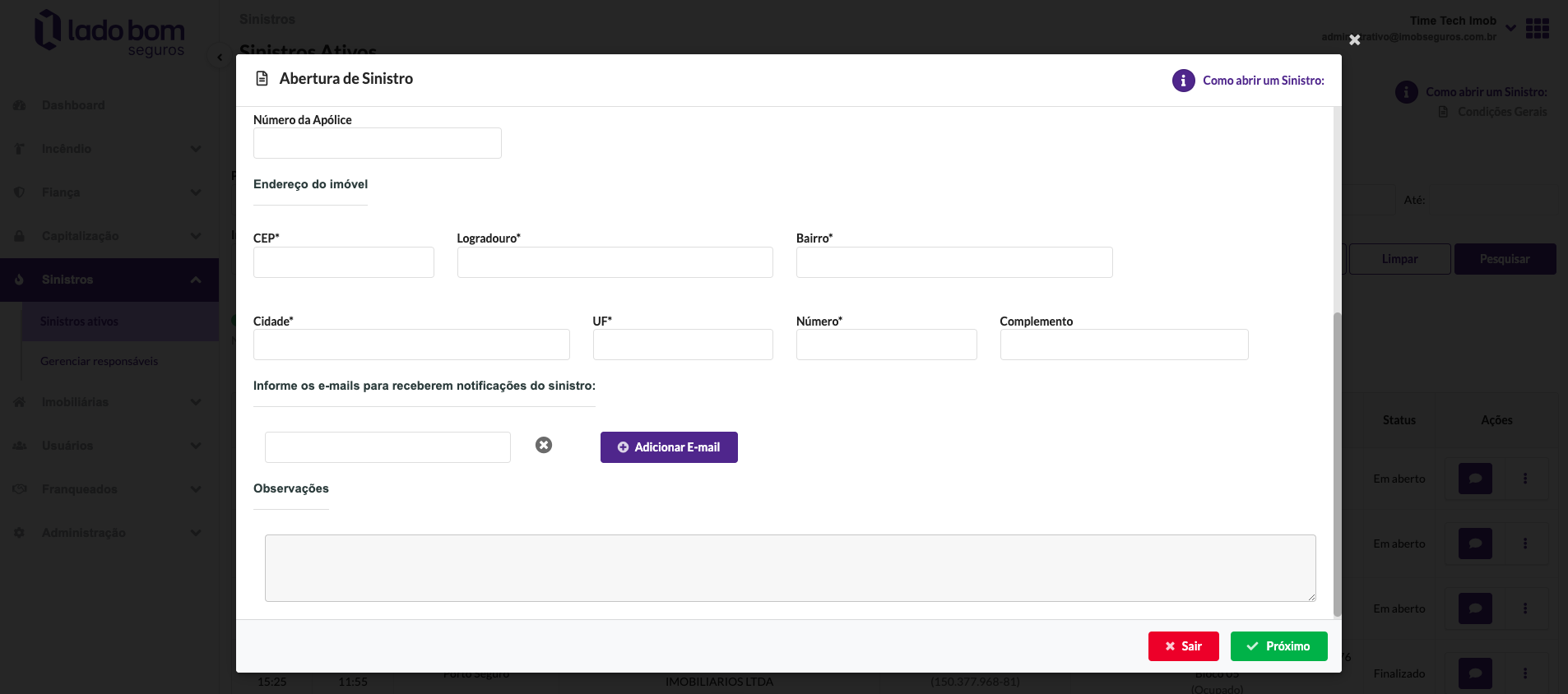This screenshot has width=1568, height=694.
Task: Click into the CEP input field
Action: point(343,262)
